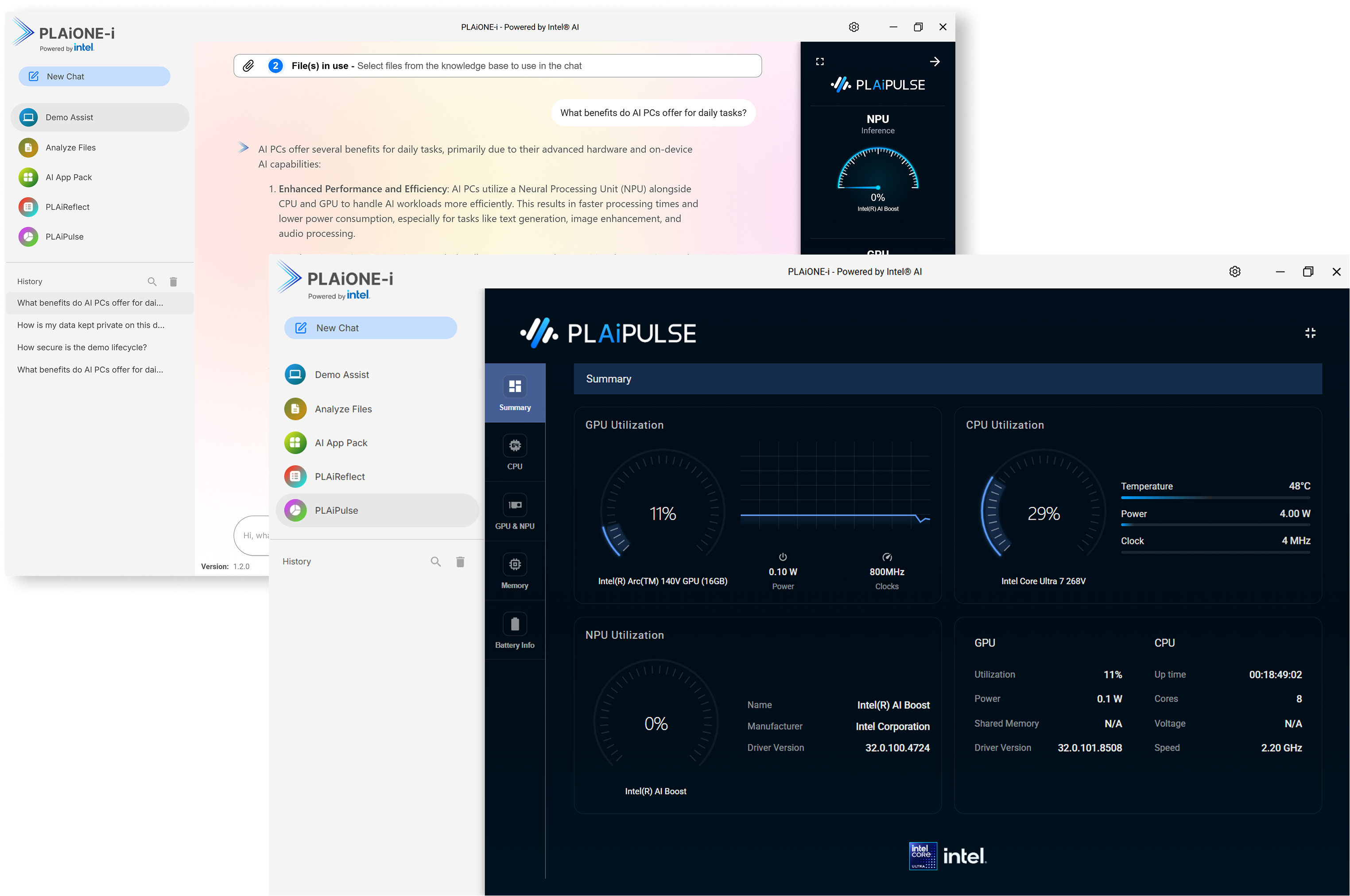Search history in front window
The image size is (1350, 896).
click(x=435, y=561)
